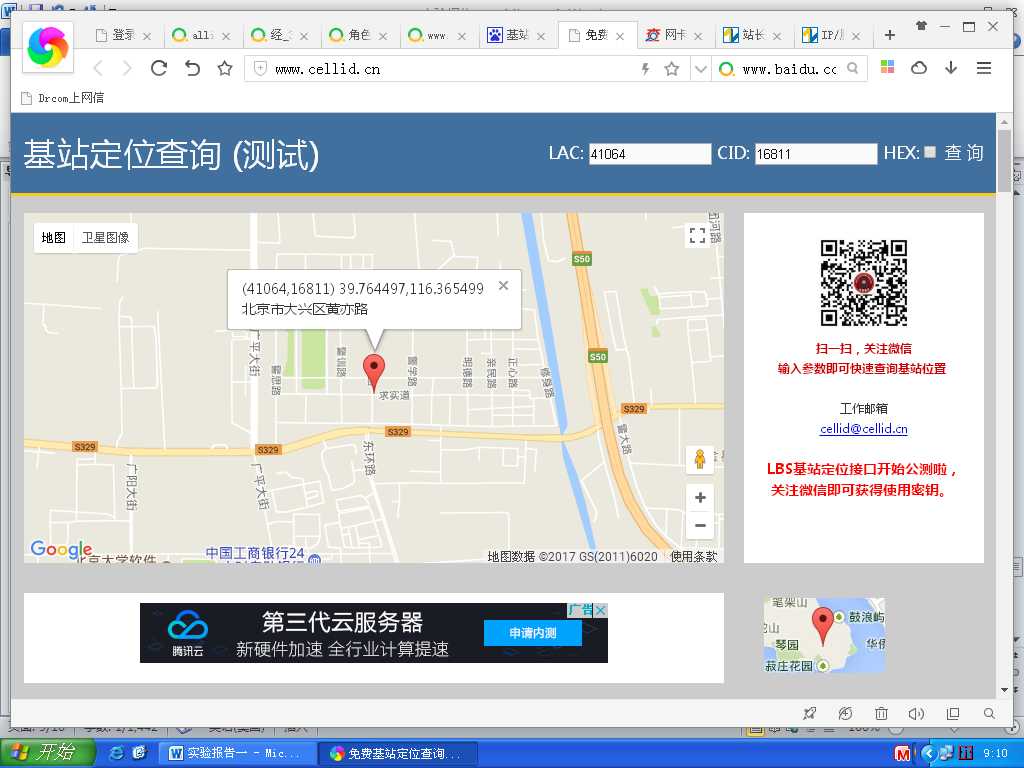The image size is (1024, 768).
Task: Click the window split icon in status bar
Action: click(953, 713)
